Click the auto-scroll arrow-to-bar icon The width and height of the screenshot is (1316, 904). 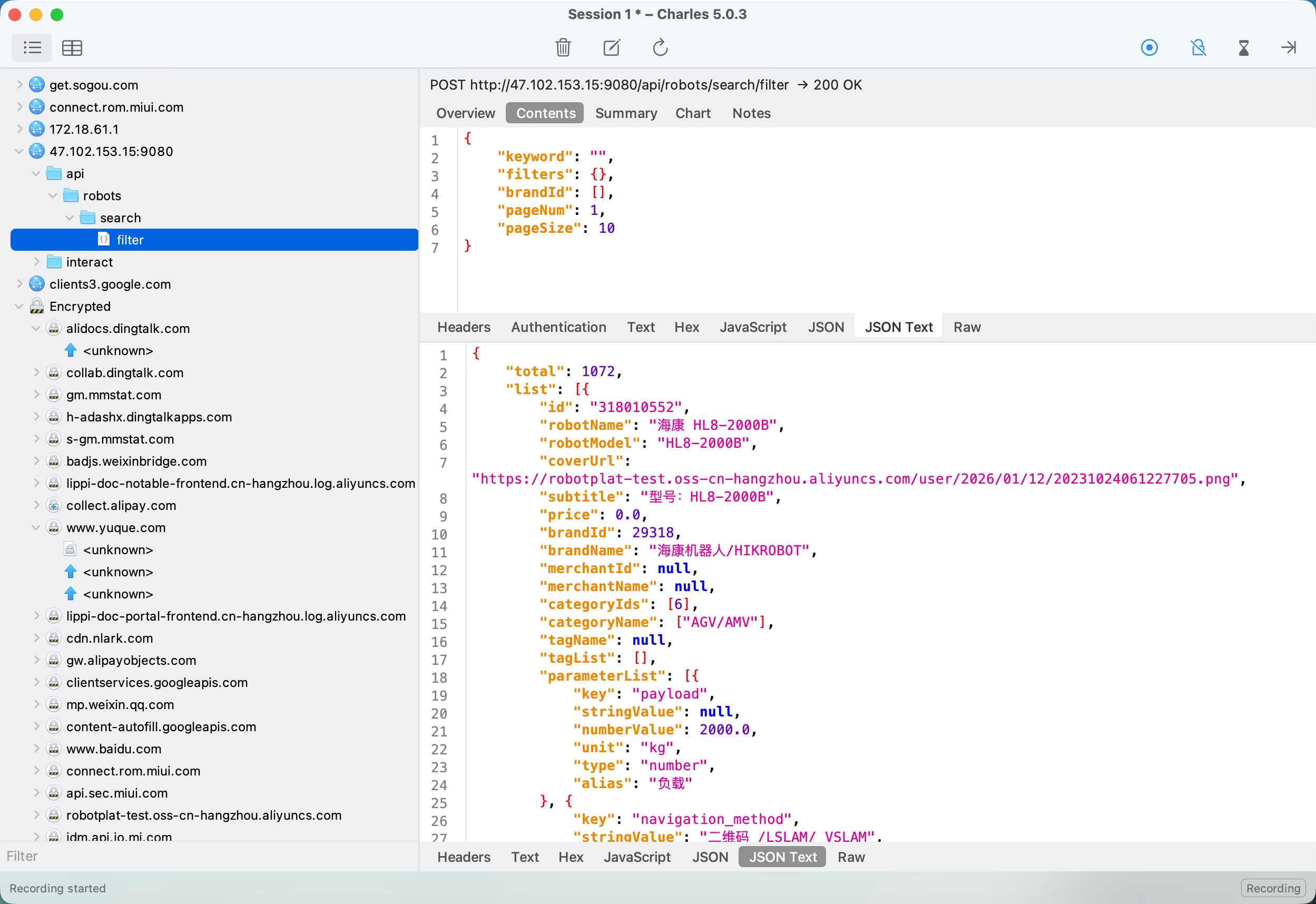tap(1289, 47)
